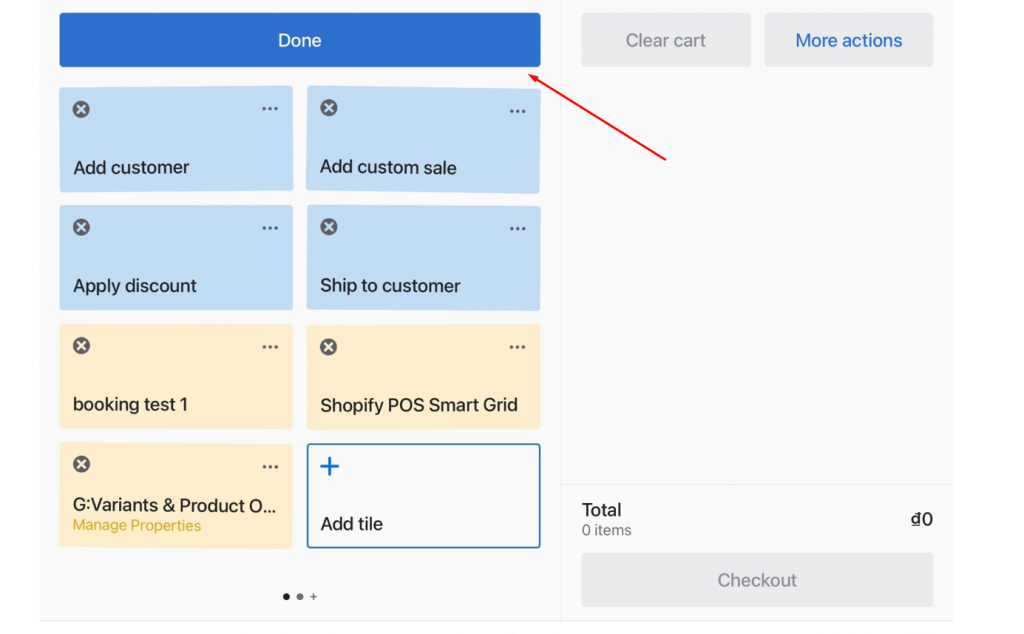
Task: Open the ellipsis options on G:Variants tile
Action: click(270, 465)
